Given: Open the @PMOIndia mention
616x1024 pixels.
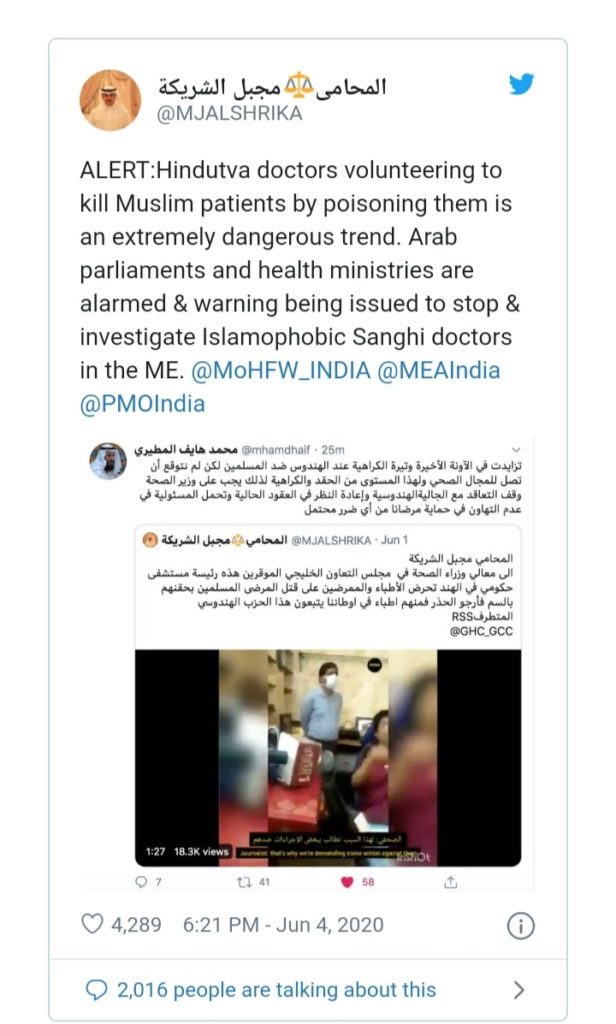Looking at the screenshot, I should [142, 404].
